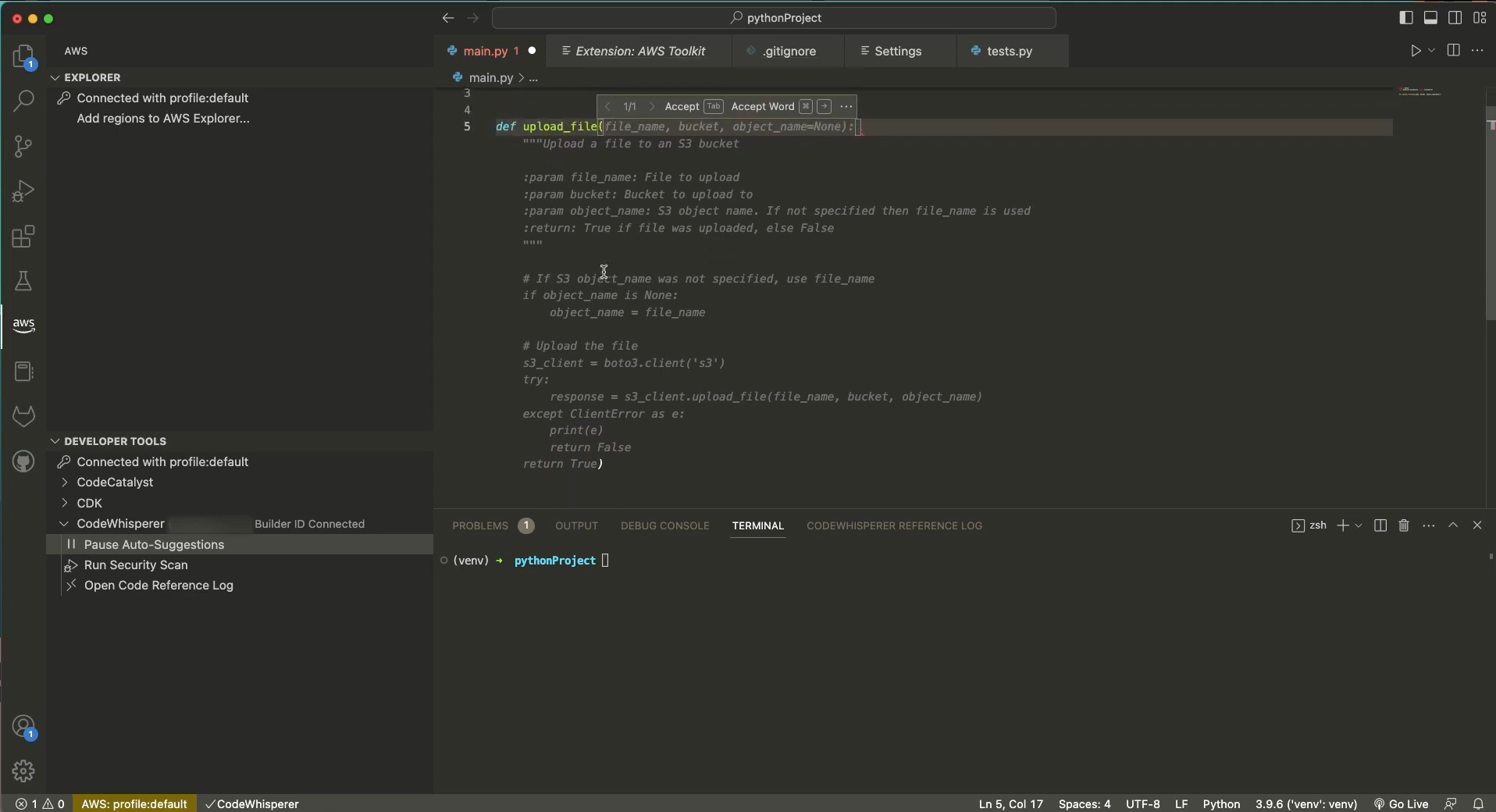
Task: Kill the terminal with the trash icon
Action: click(1405, 526)
